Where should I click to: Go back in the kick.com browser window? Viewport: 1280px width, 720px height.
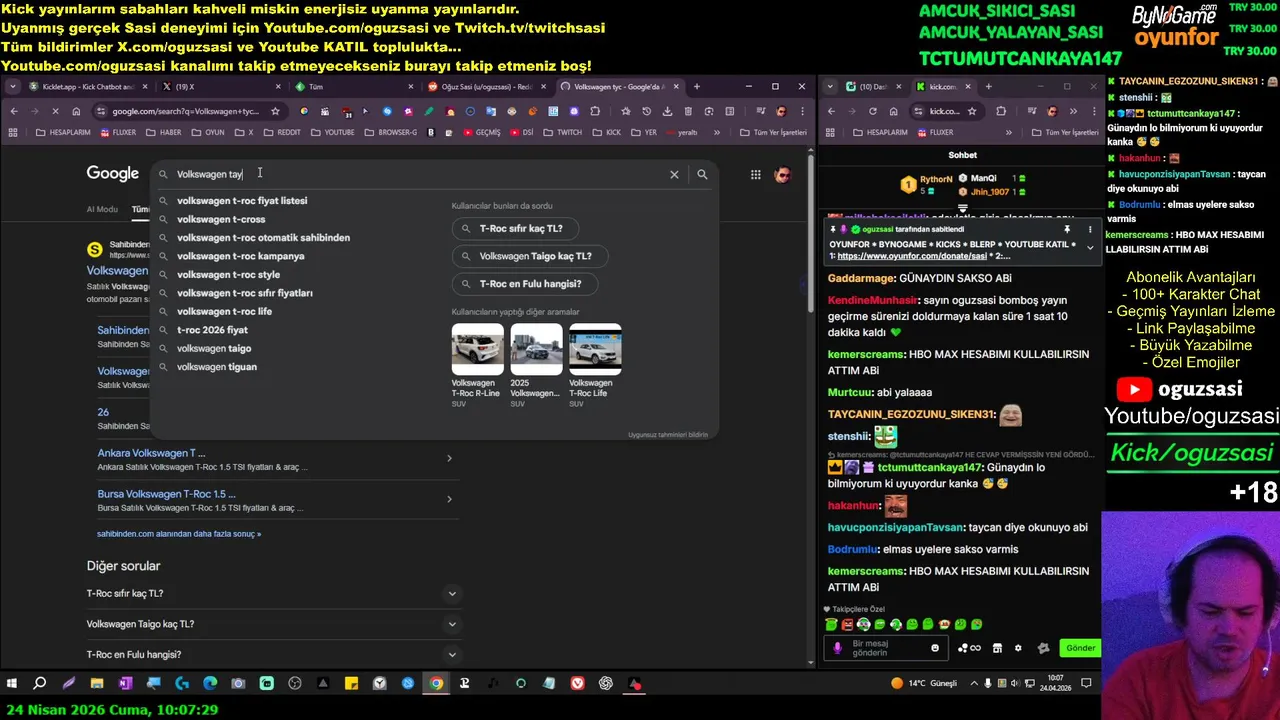[x=831, y=111]
